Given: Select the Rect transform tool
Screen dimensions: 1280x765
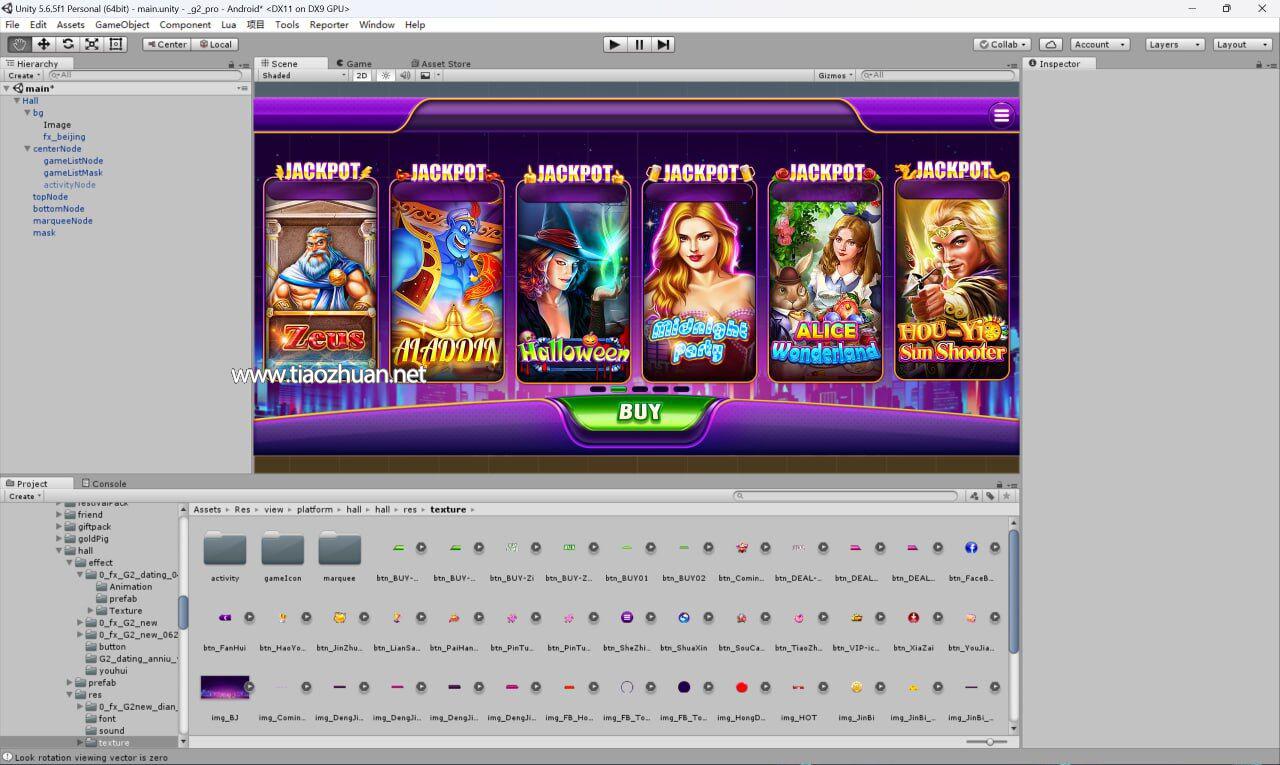Looking at the screenshot, I should point(115,44).
